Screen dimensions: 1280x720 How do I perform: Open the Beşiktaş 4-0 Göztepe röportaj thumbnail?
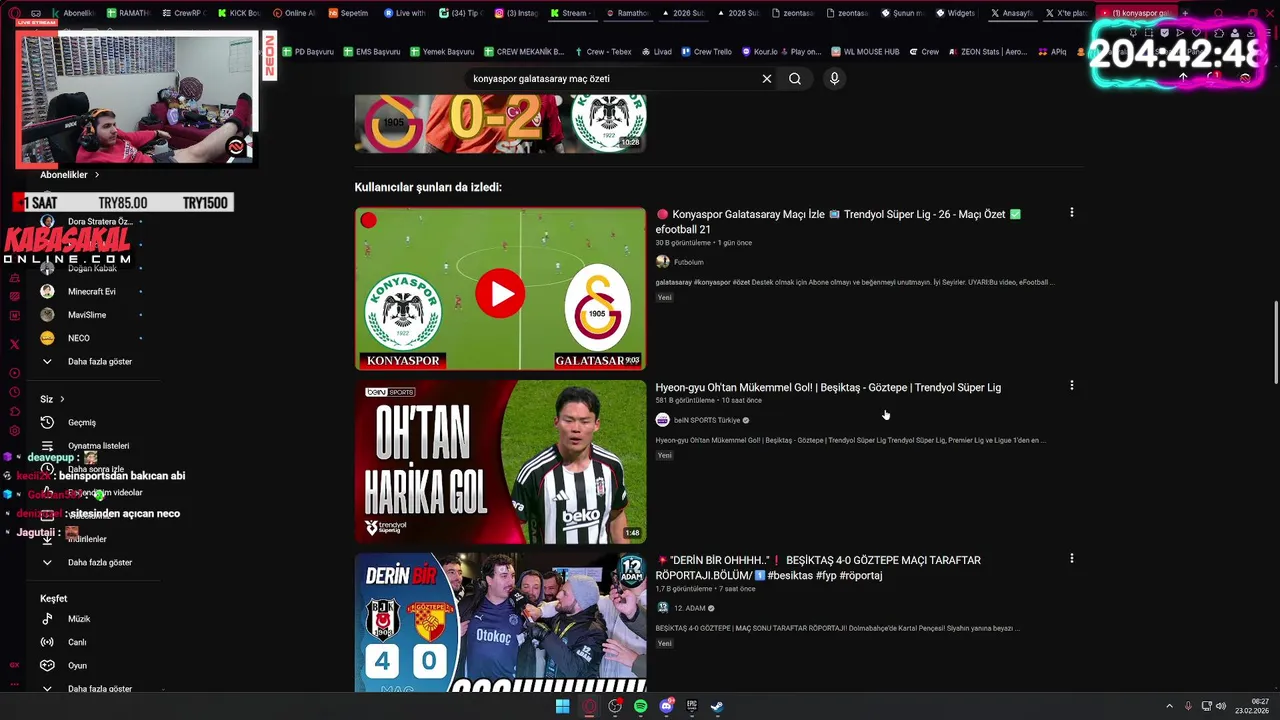pos(500,623)
